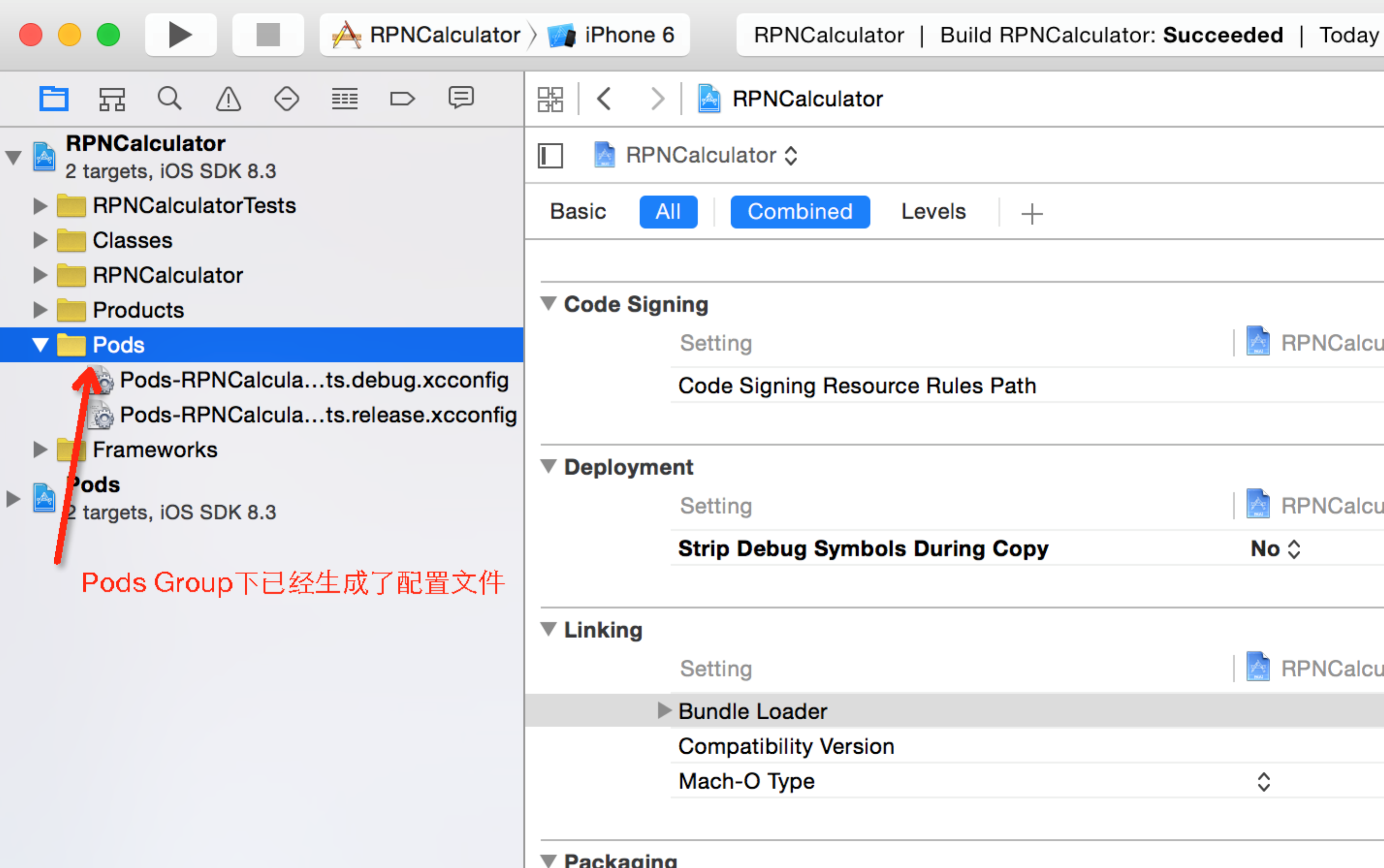Open the Symbol navigator
Screen dimensions: 1384x868
click(112, 99)
